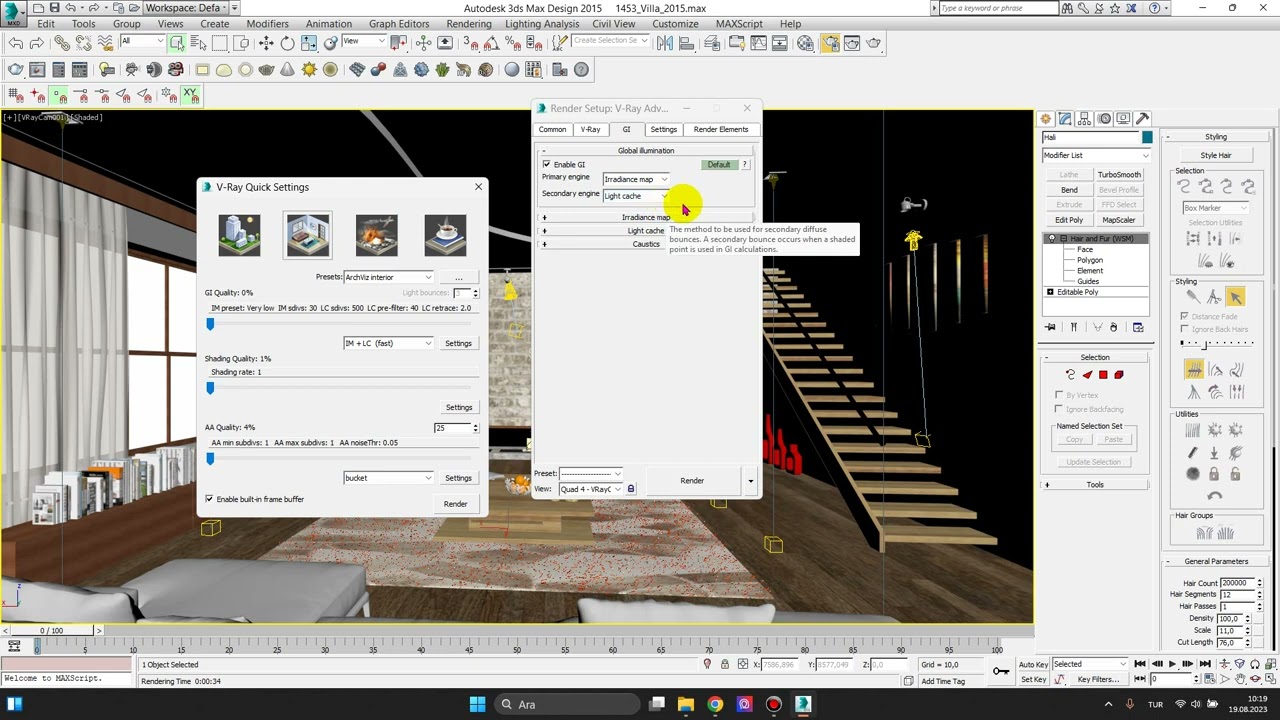Screen dimensions: 1280x720
Task: Toggle the Distance Fade checkbox
Action: (x=1185, y=316)
